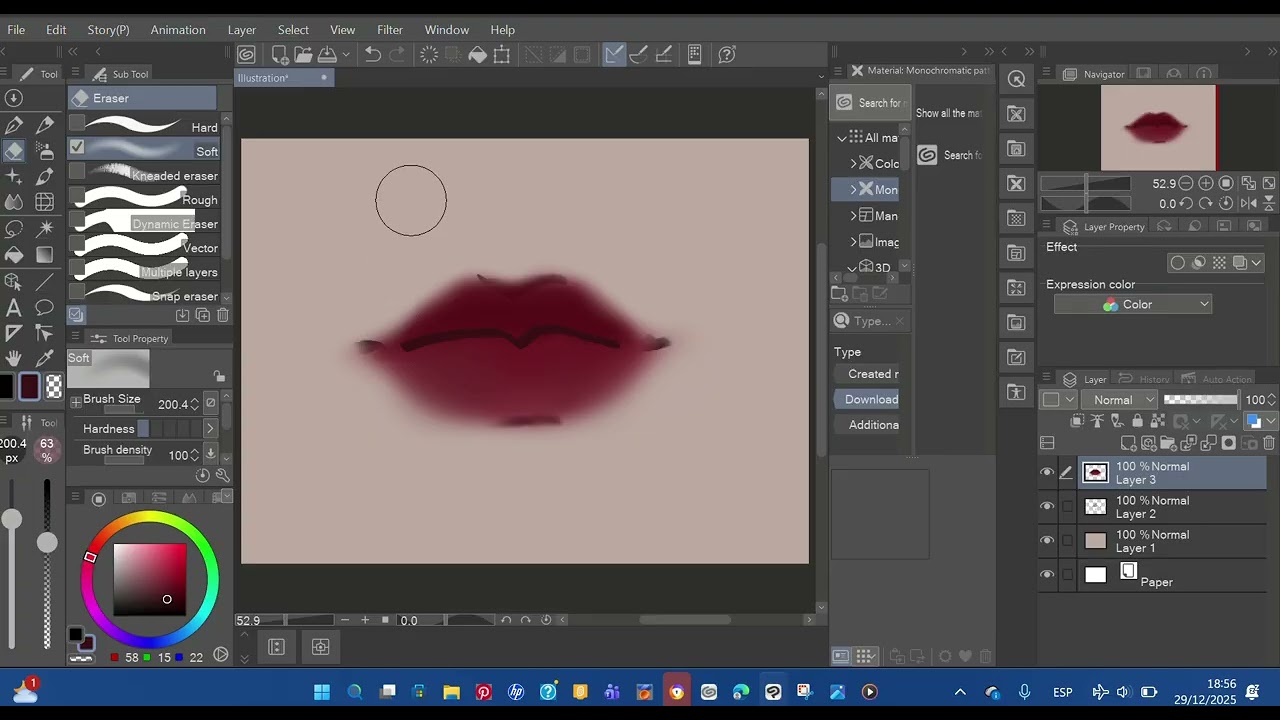
Task: Expand Brush Size options with plus box
Action: click(x=76, y=402)
